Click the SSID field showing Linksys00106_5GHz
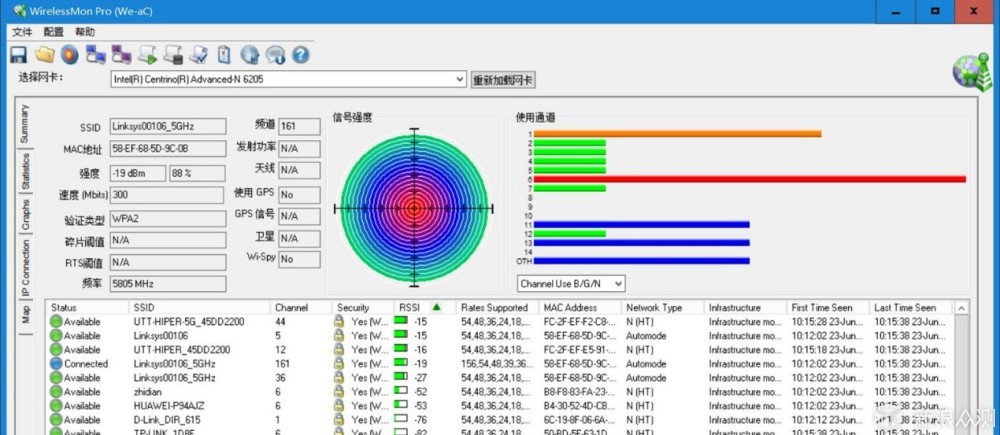The image size is (1000, 435). (x=168, y=126)
